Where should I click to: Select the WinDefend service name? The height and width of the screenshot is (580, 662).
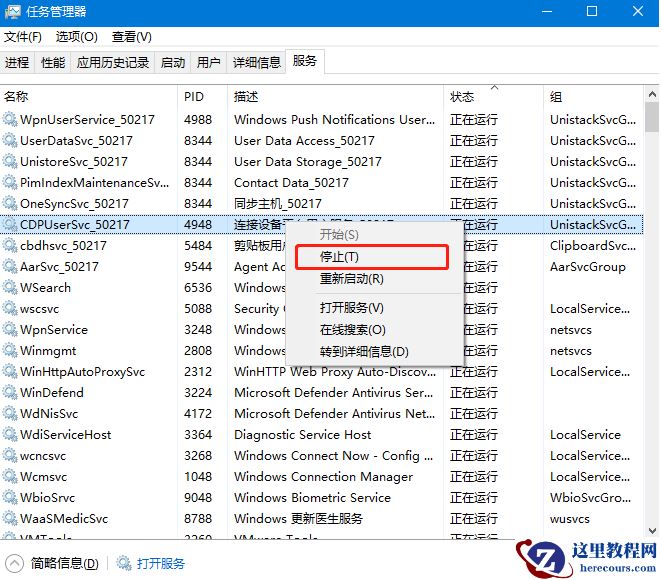click(x=52, y=393)
